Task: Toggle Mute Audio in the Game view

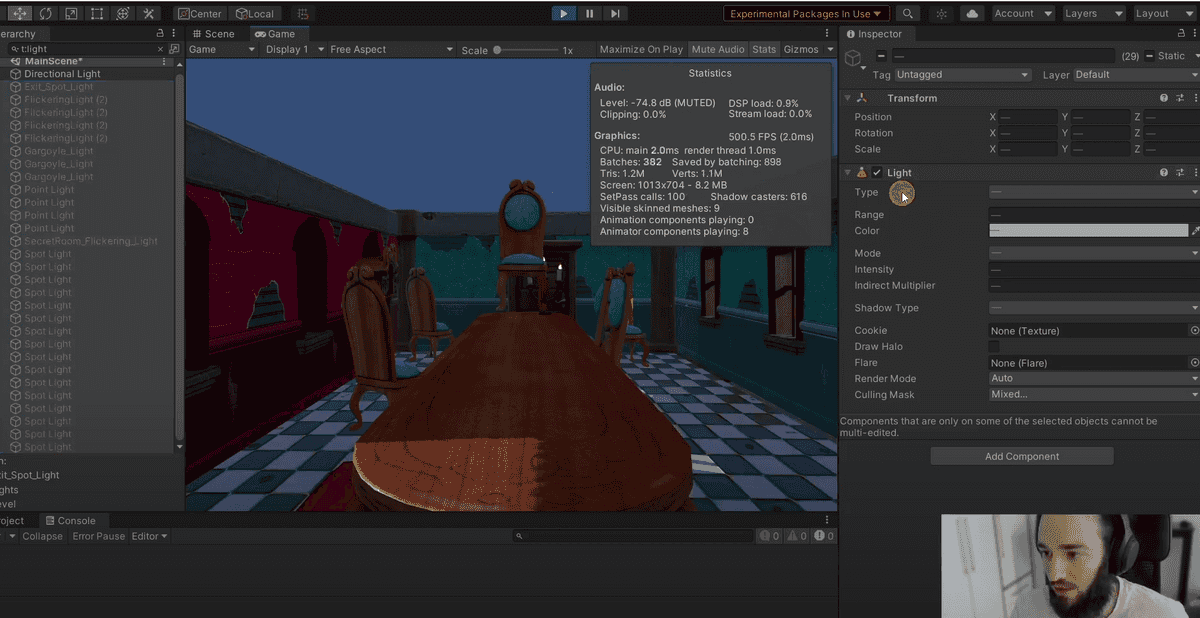Action: tap(718, 49)
